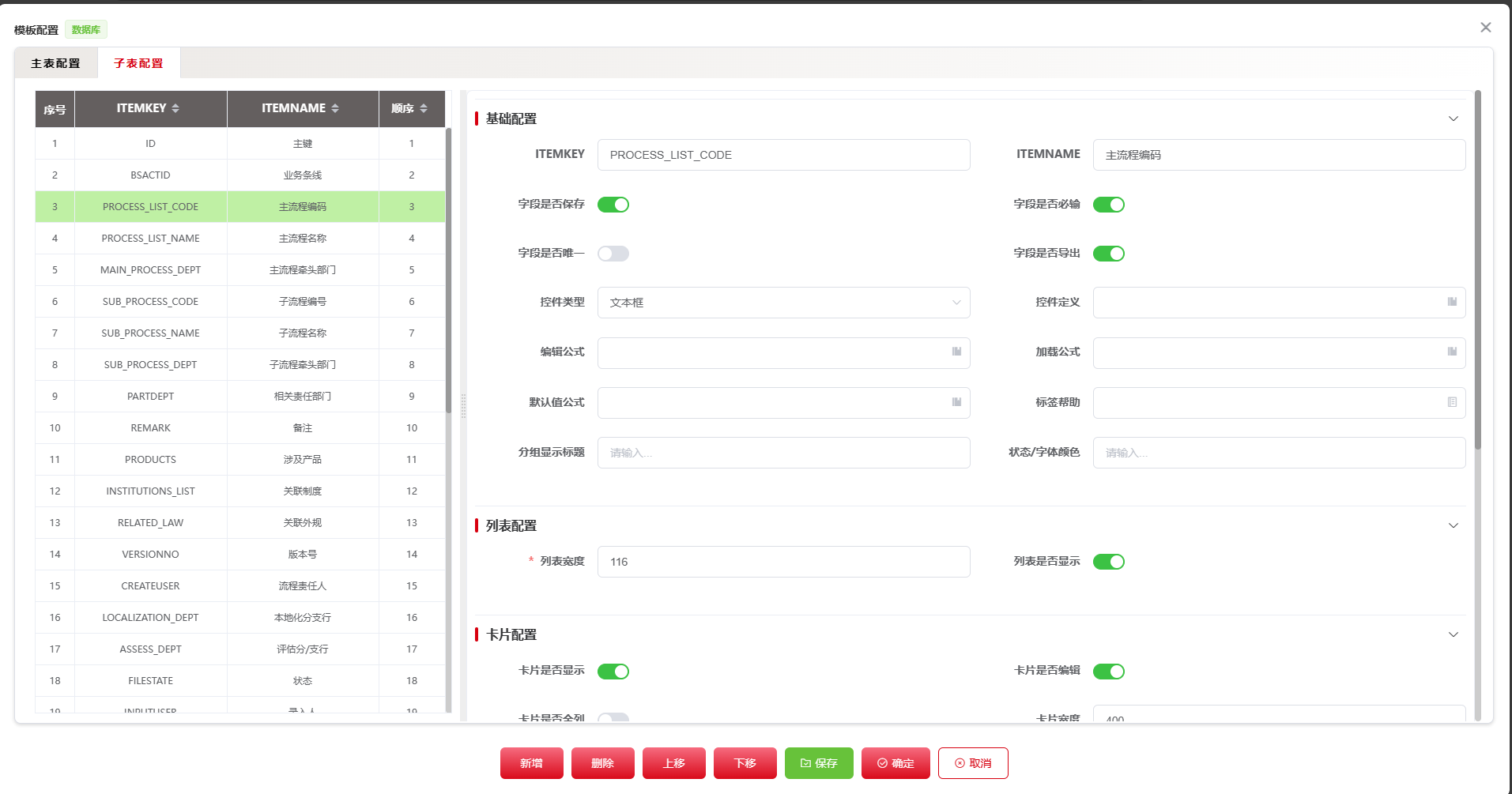Open 控件类型 dropdown showing 文本框

[783, 303]
